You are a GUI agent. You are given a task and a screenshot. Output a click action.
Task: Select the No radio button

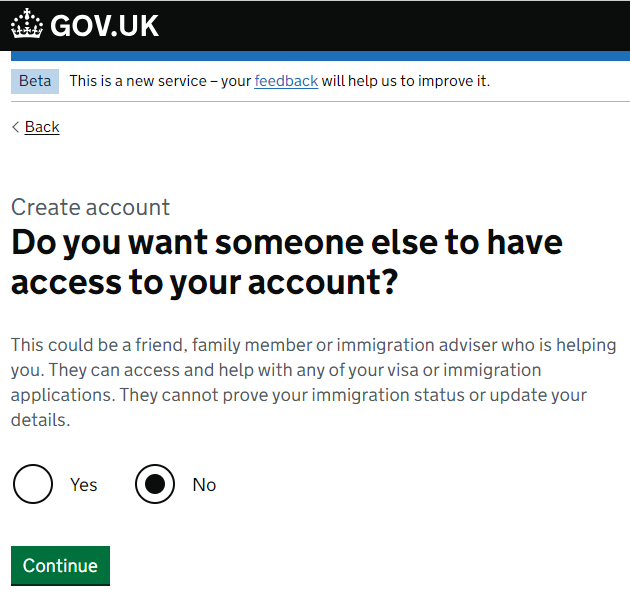pos(155,484)
